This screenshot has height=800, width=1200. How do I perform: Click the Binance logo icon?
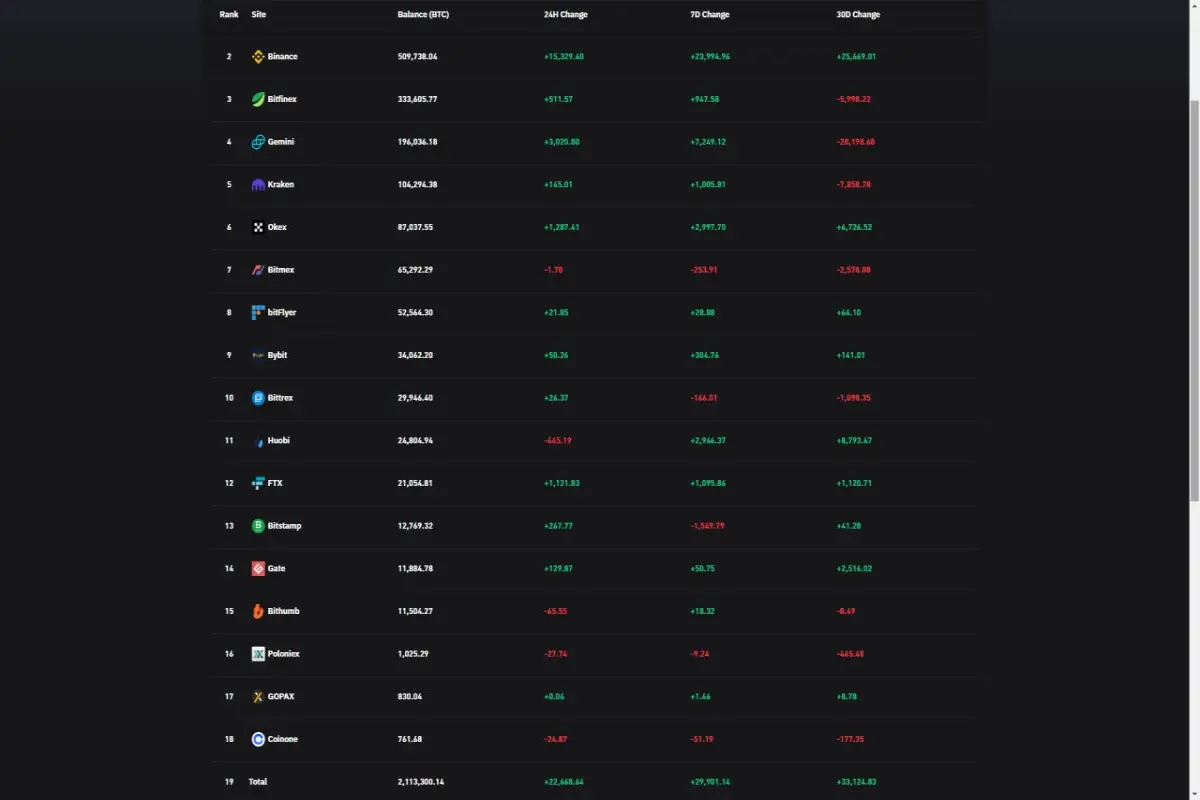pyautogui.click(x=258, y=57)
